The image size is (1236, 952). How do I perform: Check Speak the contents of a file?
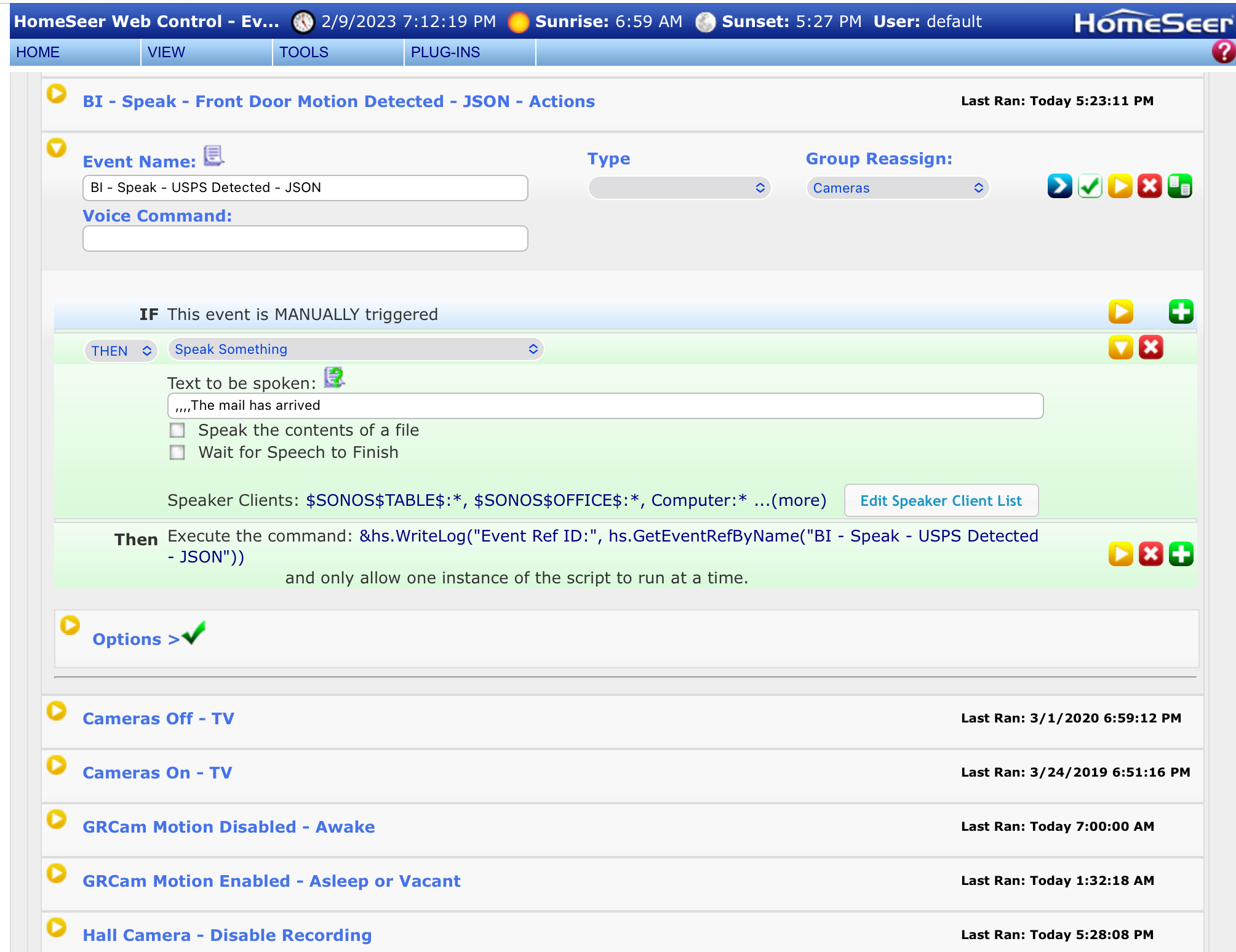point(177,430)
